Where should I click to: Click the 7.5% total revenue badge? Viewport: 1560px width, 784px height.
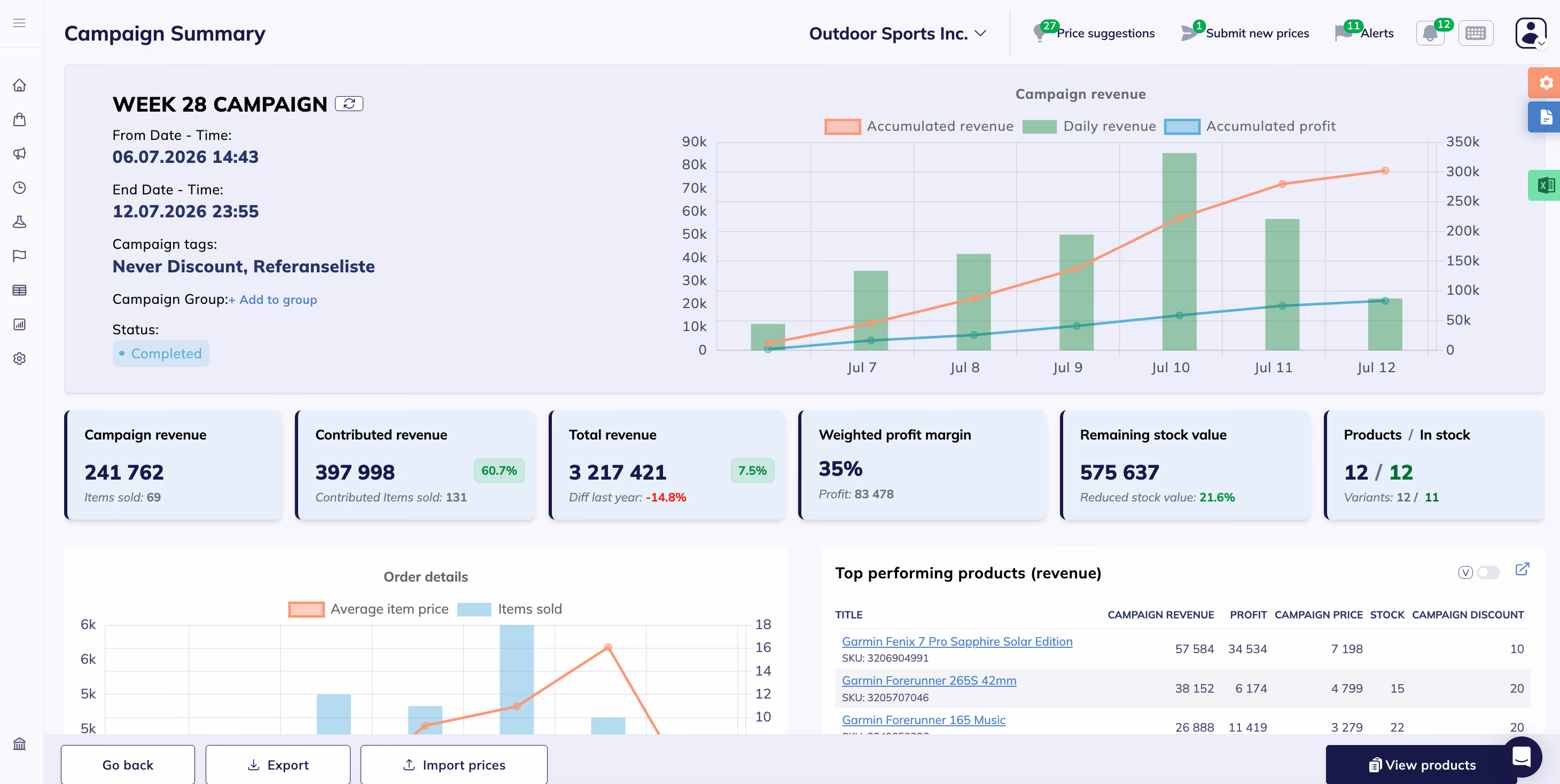(x=752, y=471)
